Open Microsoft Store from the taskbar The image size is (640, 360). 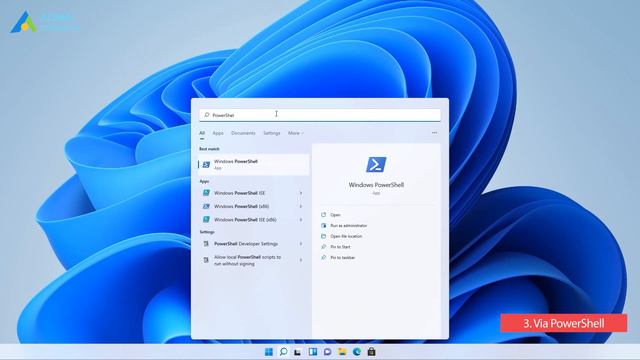pos(371,351)
